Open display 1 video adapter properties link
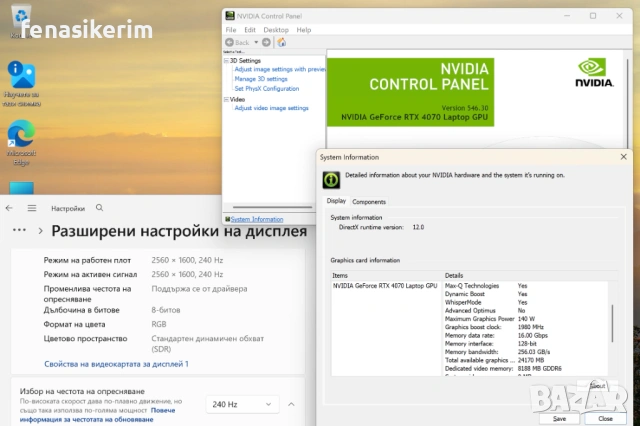 coord(116,364)
